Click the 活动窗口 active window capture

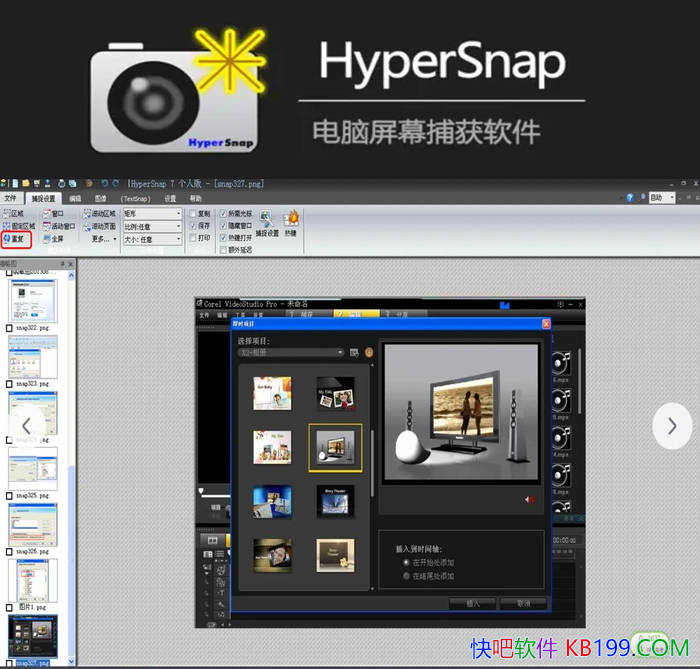pyautogui.click(x=59, y=226)
